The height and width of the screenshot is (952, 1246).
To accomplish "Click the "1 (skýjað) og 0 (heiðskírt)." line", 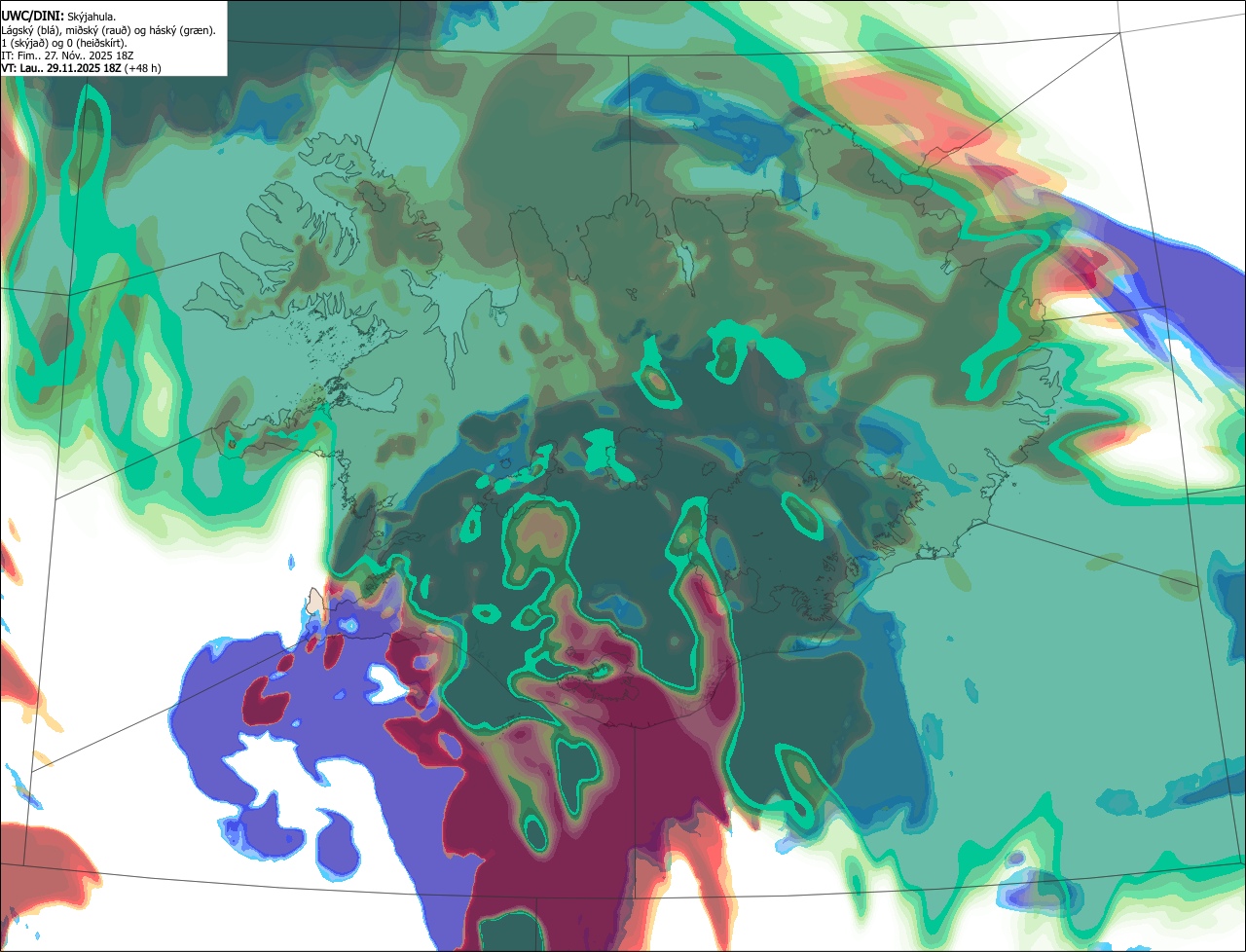I will coord(63,44).
